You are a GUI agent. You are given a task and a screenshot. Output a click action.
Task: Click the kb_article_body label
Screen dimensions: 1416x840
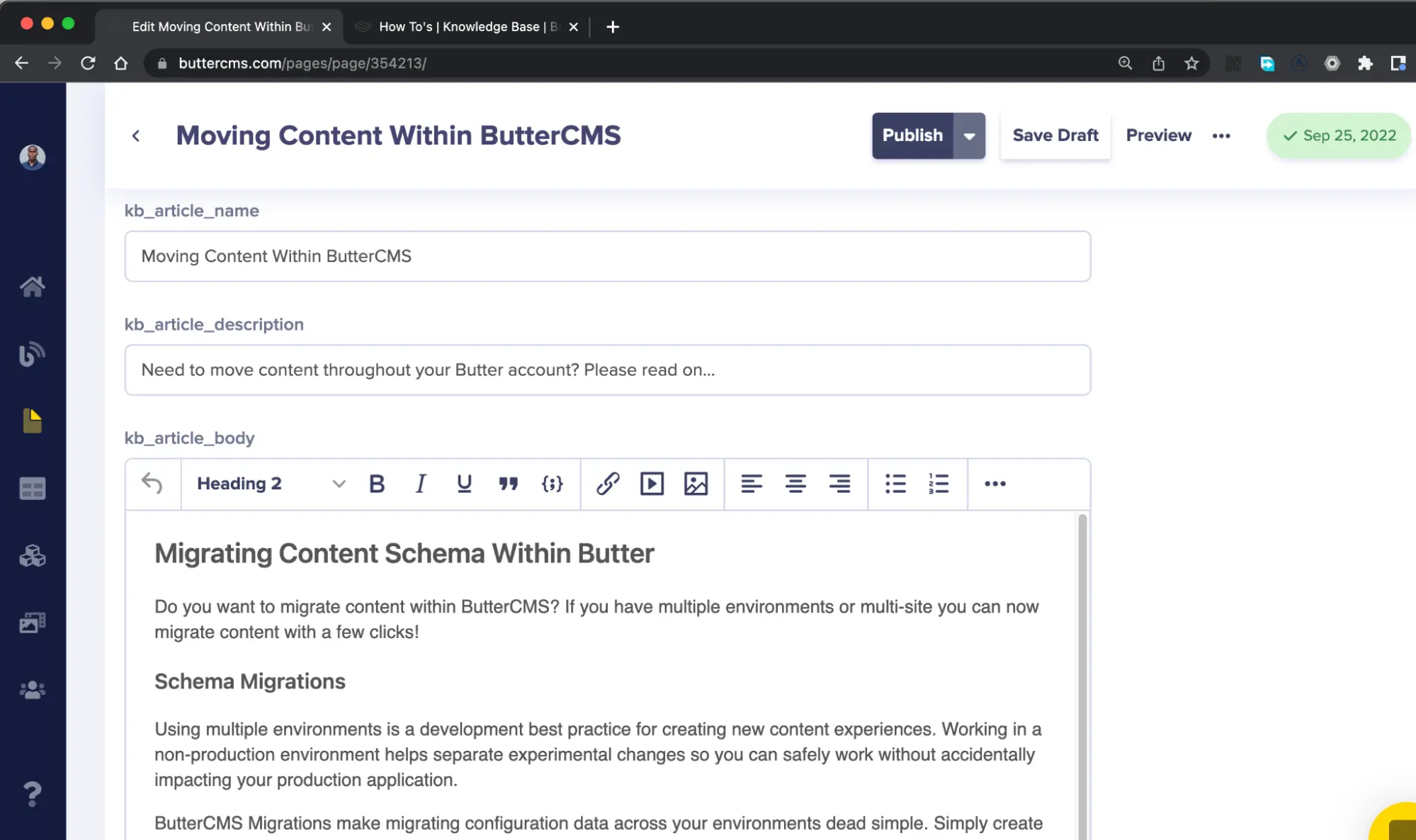pyautogui.click(x=189, y=438)
